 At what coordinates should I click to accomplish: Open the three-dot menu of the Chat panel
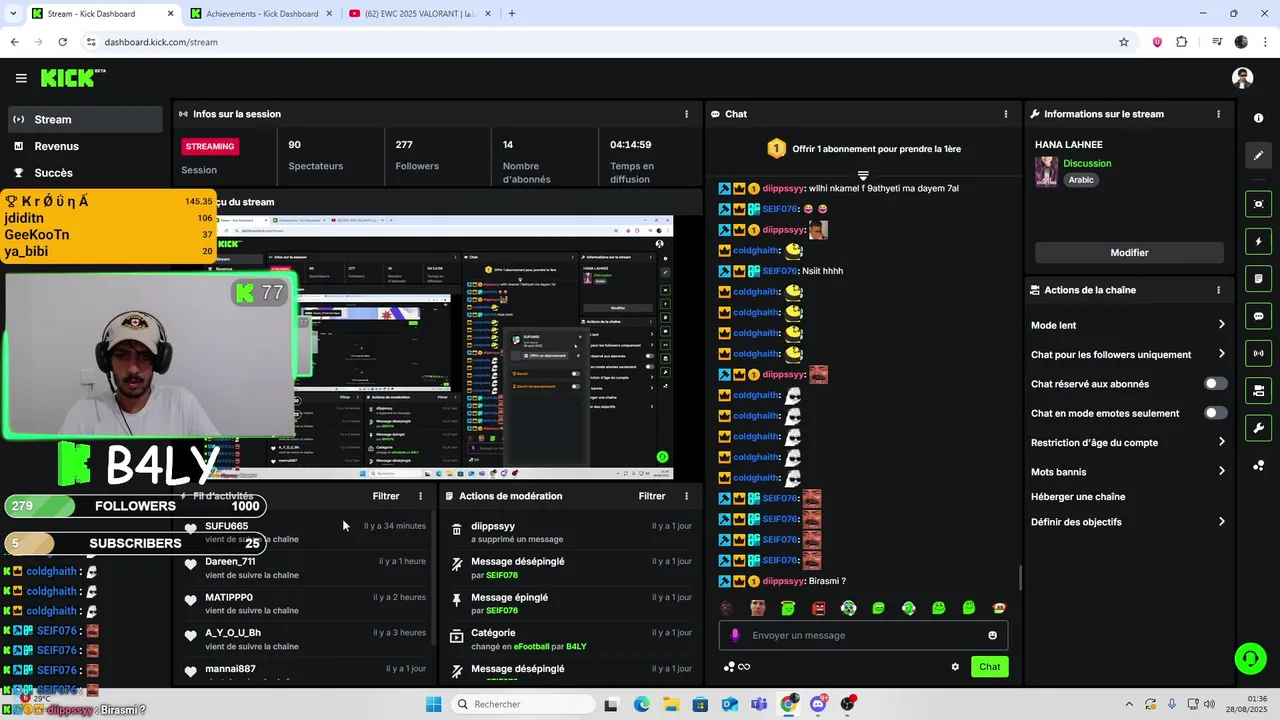pos(1005,114)
